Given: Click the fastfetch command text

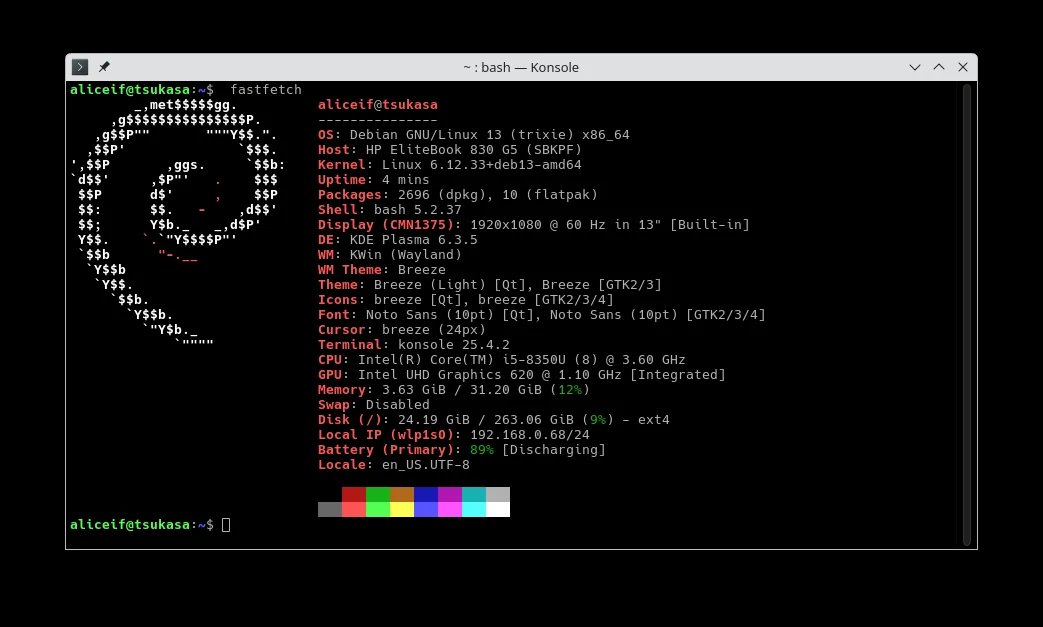Looking at the screenshot, I should (265, 90).
